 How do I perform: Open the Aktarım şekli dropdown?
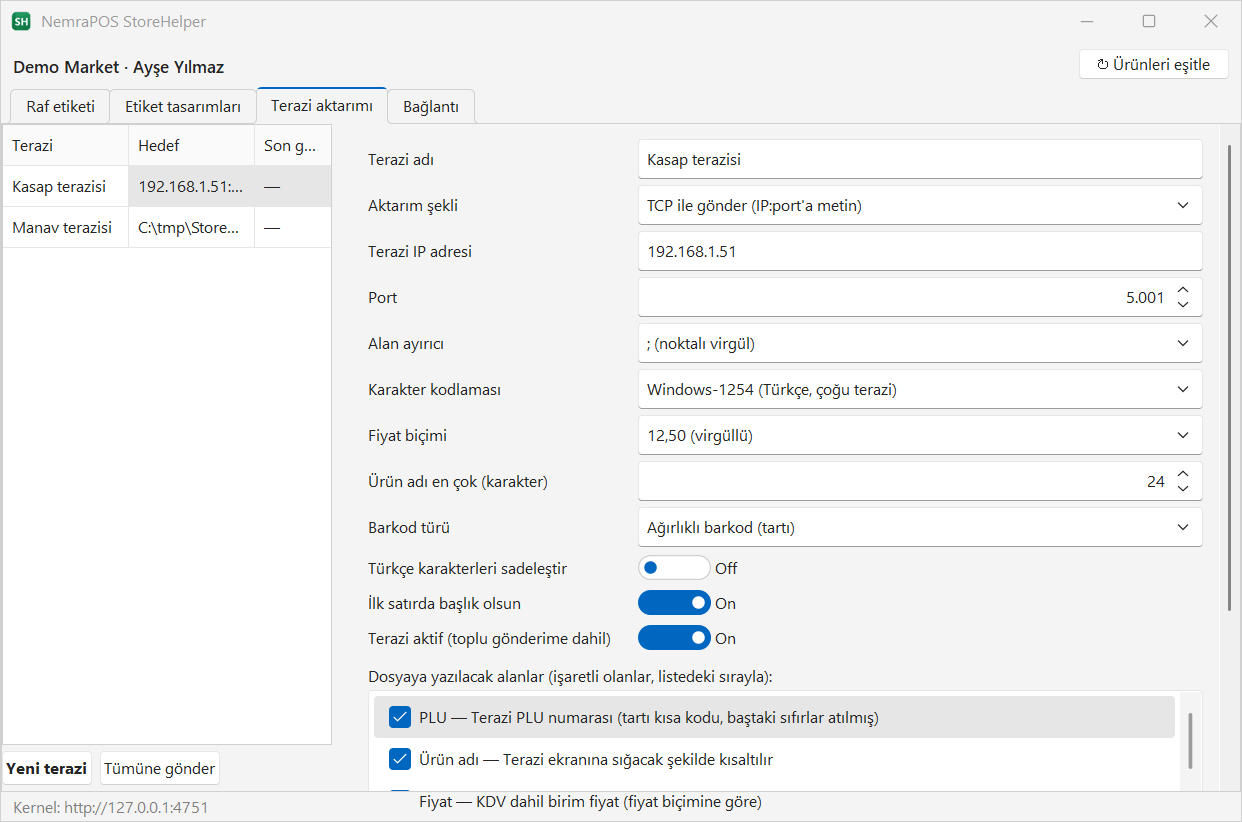[920, 205]
